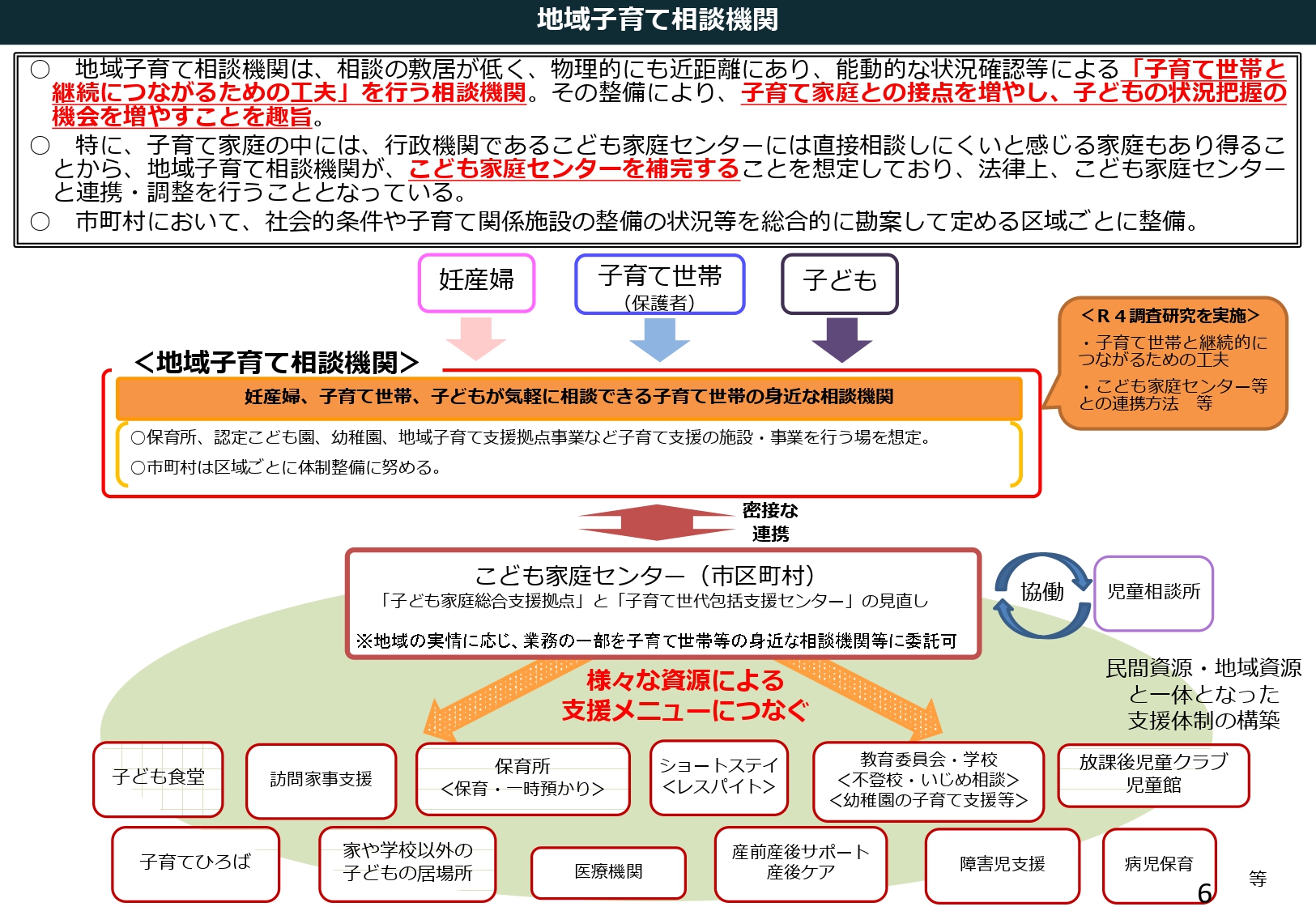Click the red text 様々な資源による支援メニューにつなぐ

pyautogui.click(x=685, y=695)
